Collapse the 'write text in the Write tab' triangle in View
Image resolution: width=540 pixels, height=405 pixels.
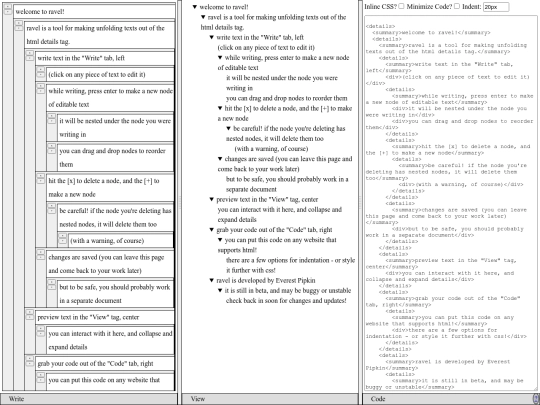212,37
